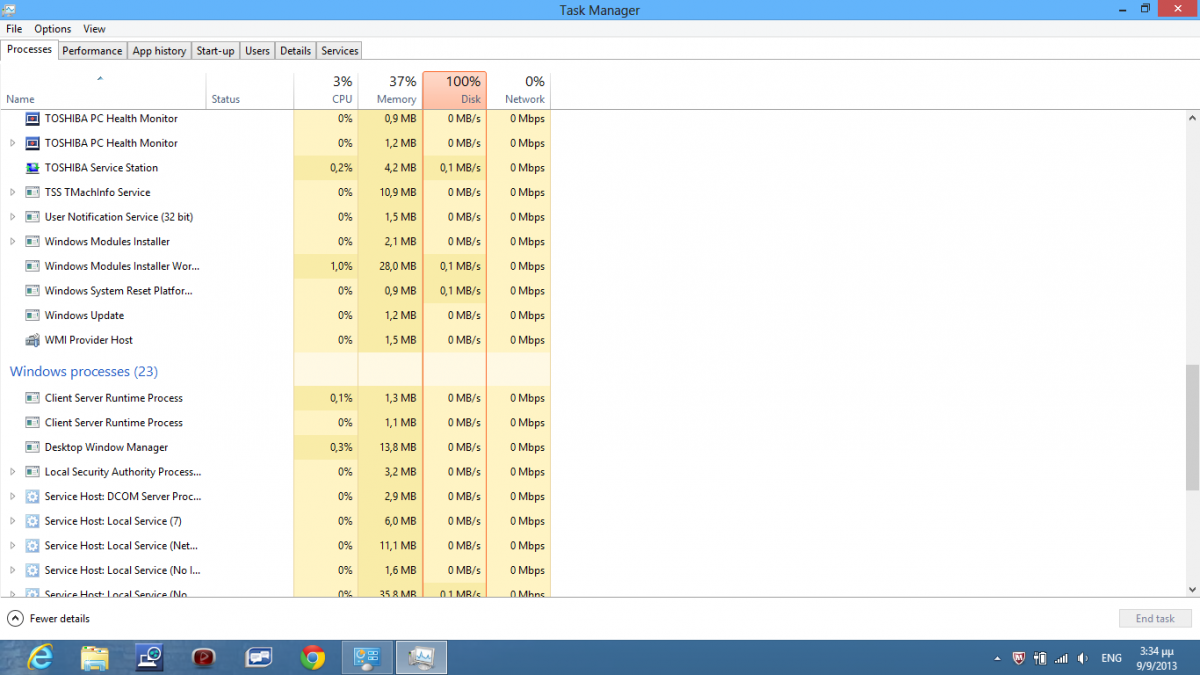The height and width of the screenshot is (675, 1200).
Task: Expand User Notification Service (32 bit)
Action: click(12, 217)
